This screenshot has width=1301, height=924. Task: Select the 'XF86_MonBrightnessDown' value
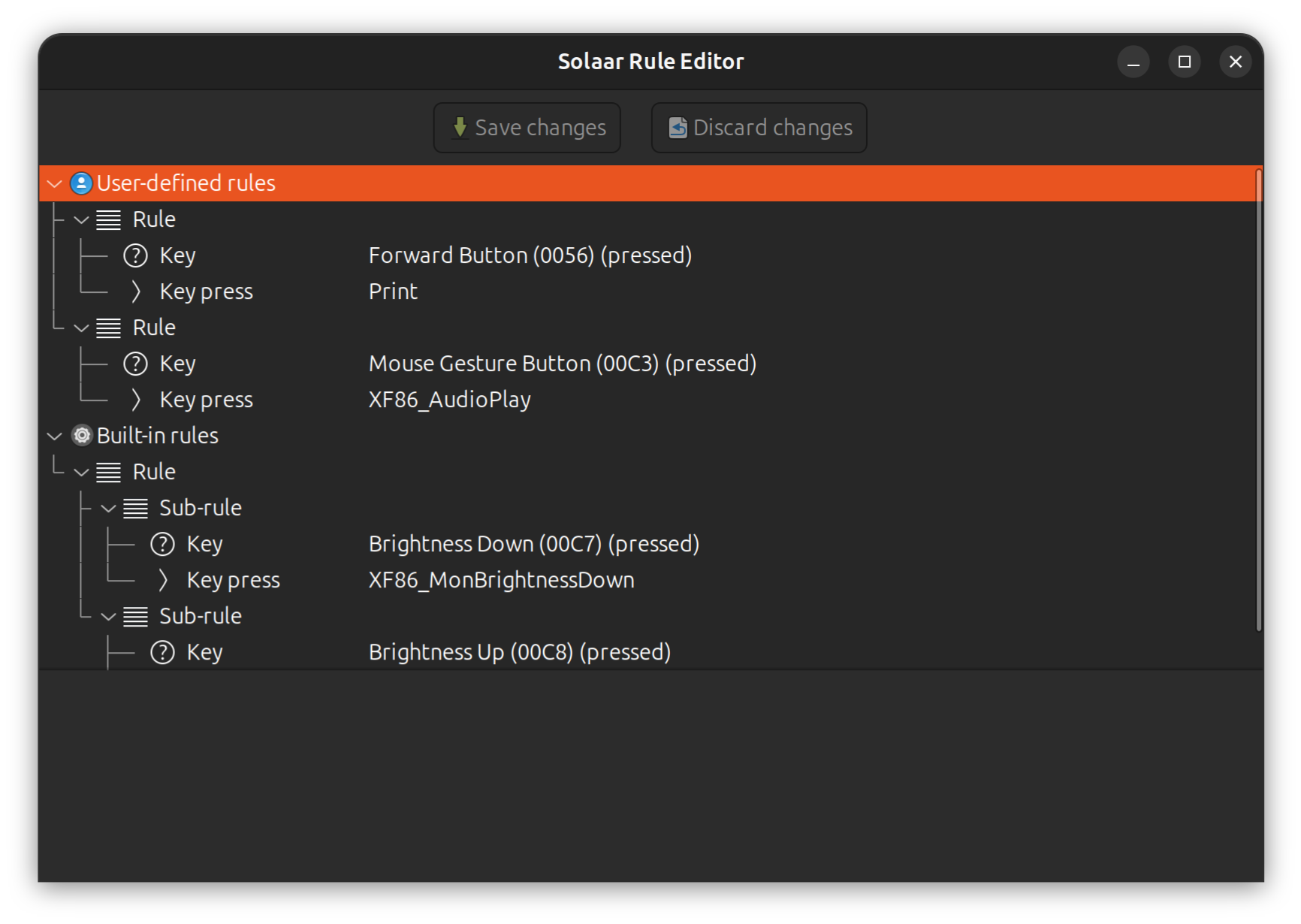[x=502, y=580]
